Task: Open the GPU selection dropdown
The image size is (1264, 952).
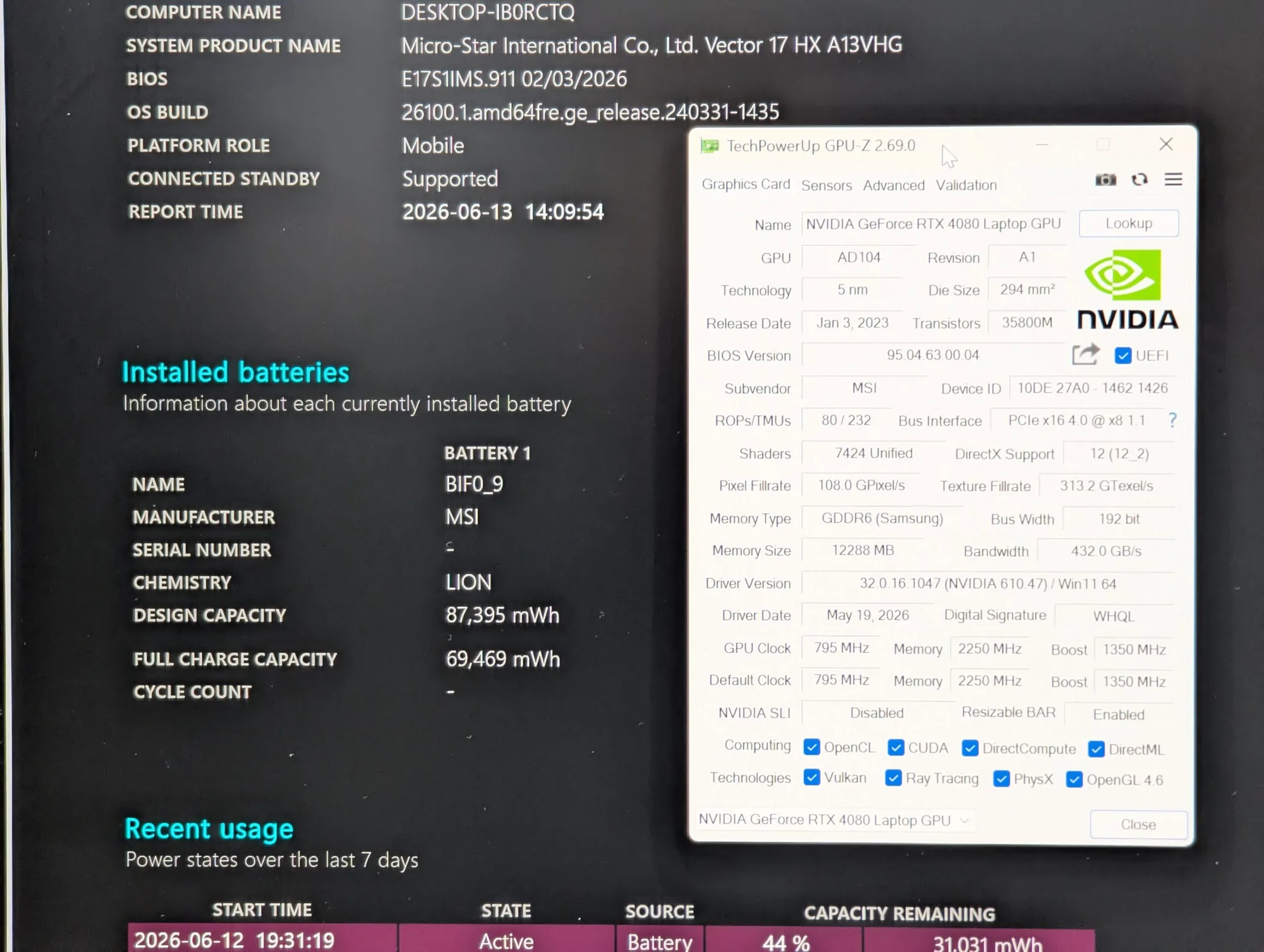Action: [836, 820]
